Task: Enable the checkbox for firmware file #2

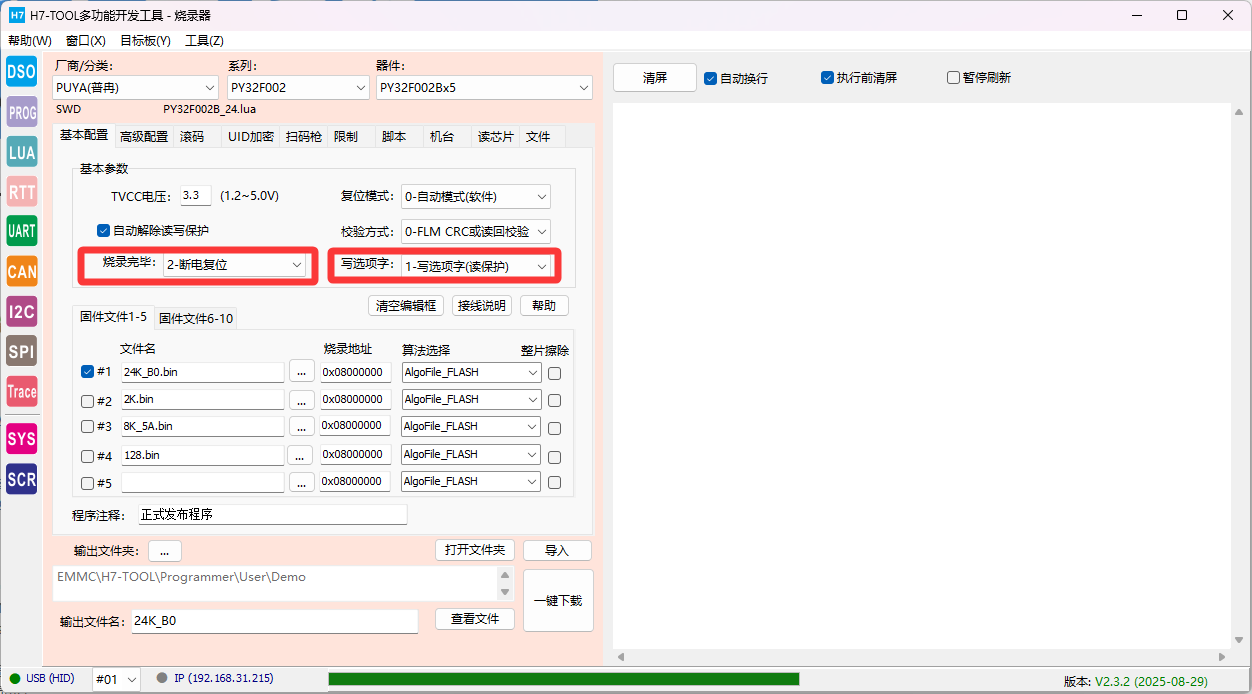Action: (x=87, y=401)
